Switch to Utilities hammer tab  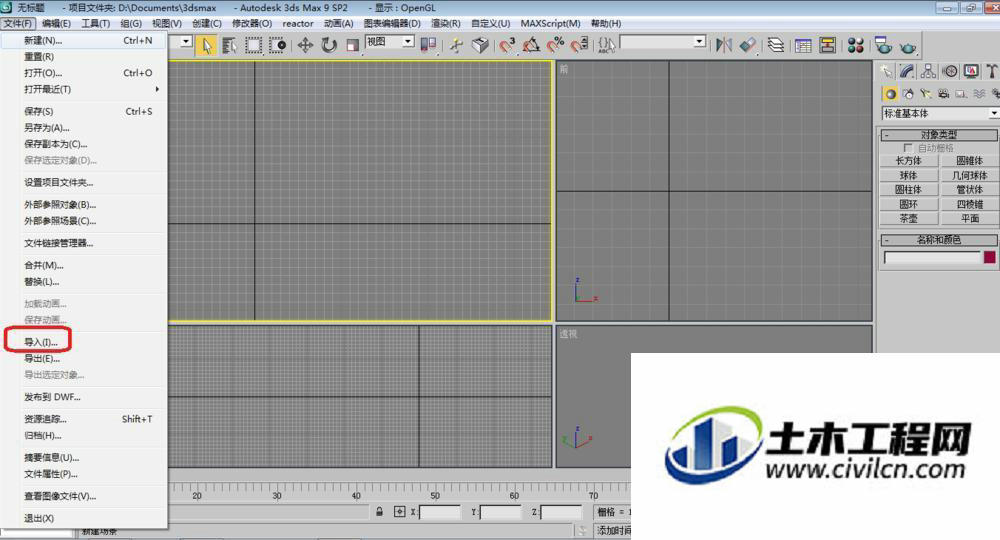[992, 71]
